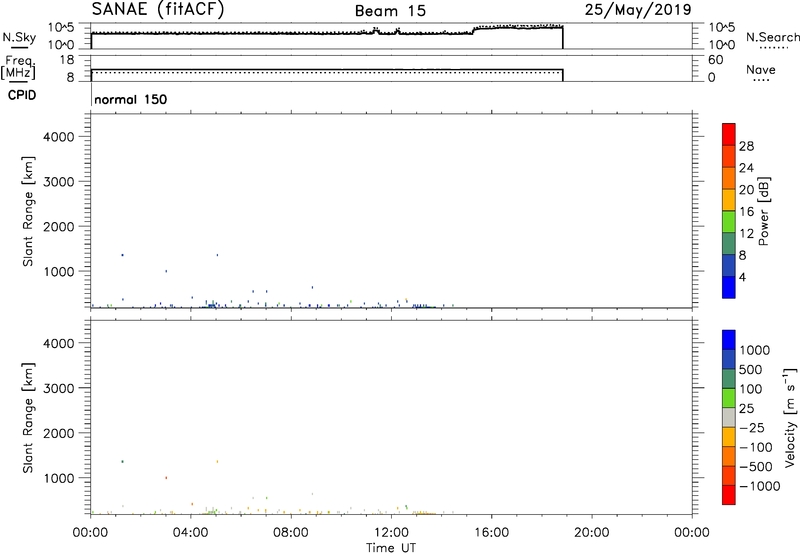
Task: Select the Power [dB] colorbar title
Action: tap(763, 211)
